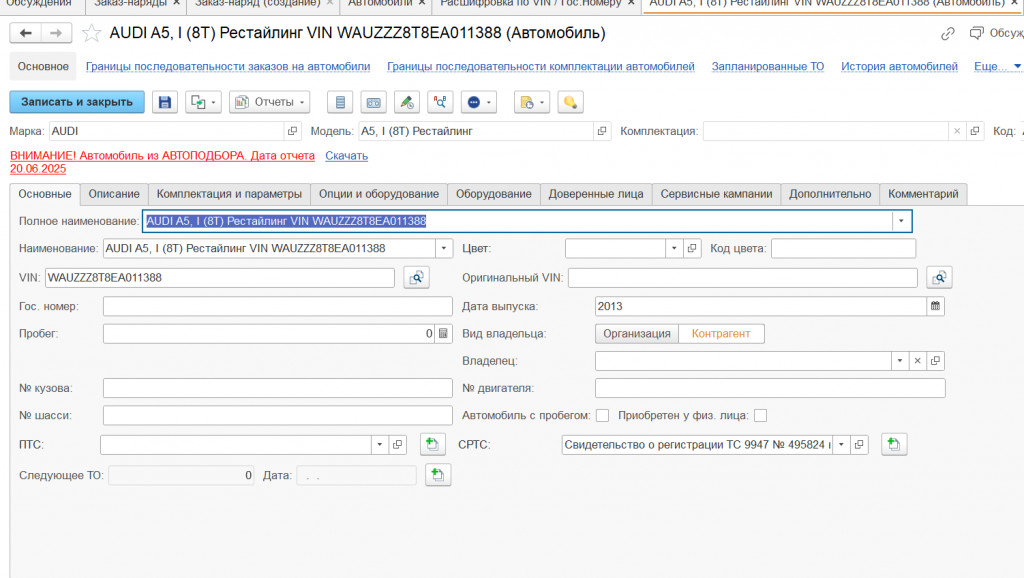Copy link using the chain icon

point(948,34)
